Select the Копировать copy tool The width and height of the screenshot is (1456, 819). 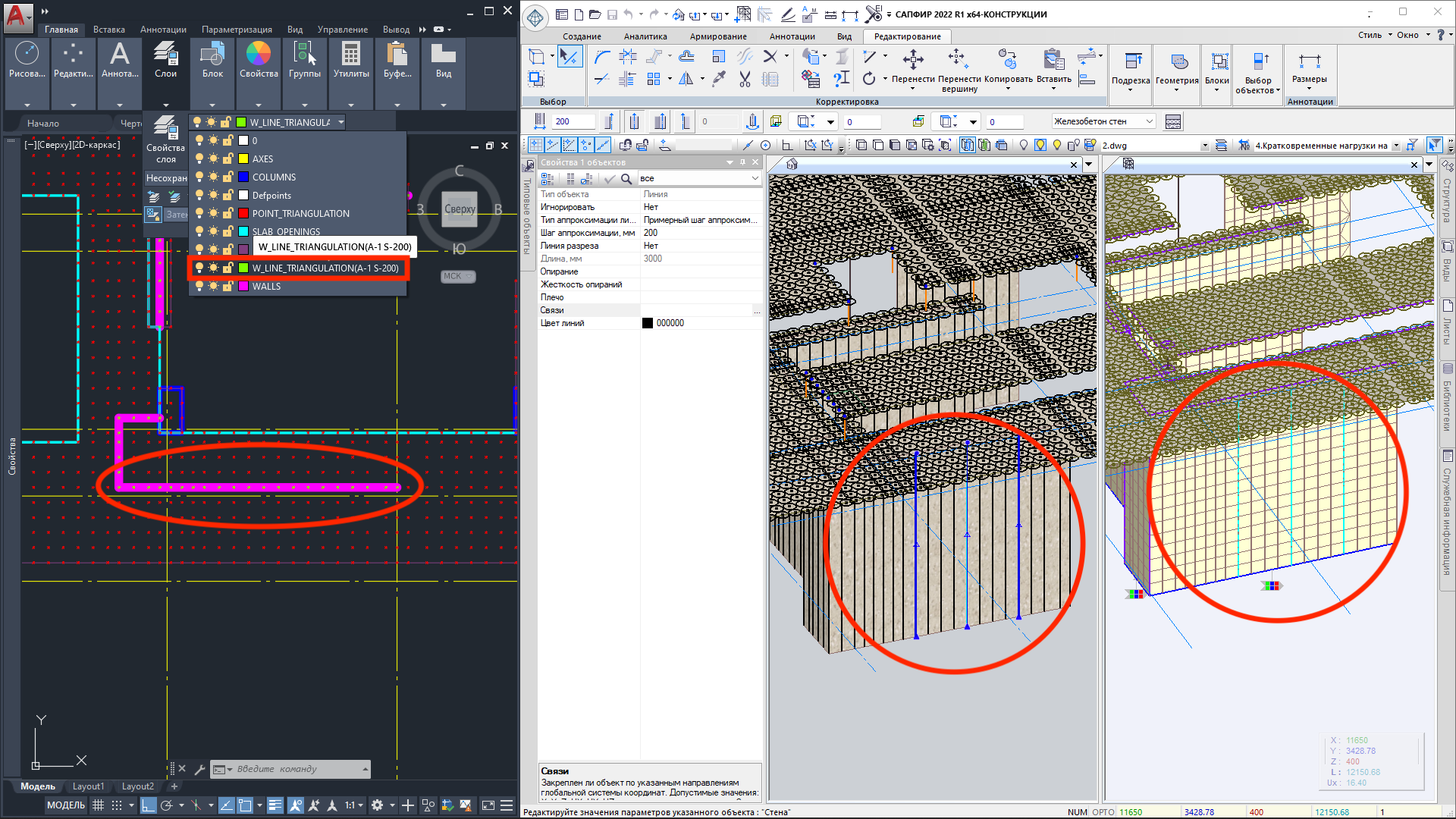[1008, 62]
